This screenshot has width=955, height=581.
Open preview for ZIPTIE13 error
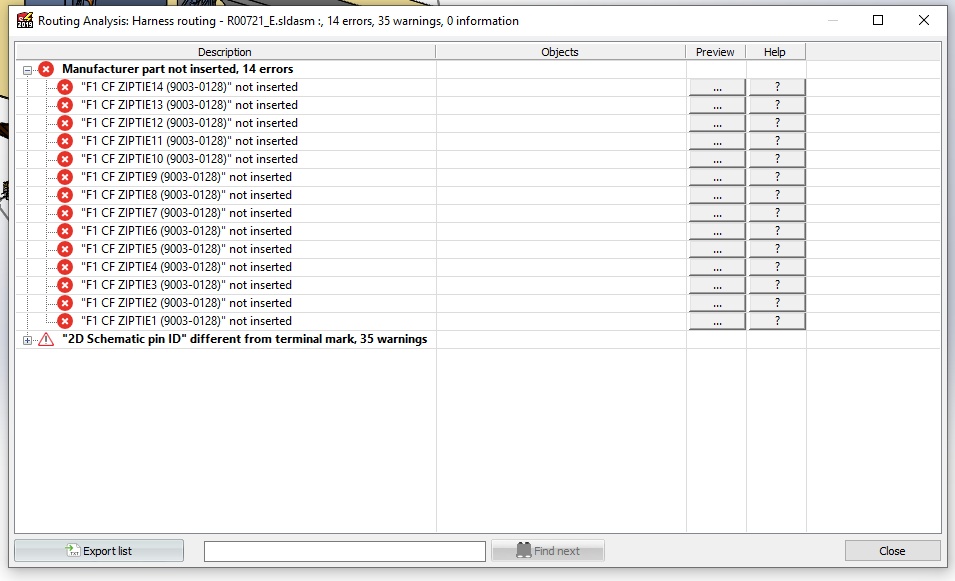[x=717, y=105]
